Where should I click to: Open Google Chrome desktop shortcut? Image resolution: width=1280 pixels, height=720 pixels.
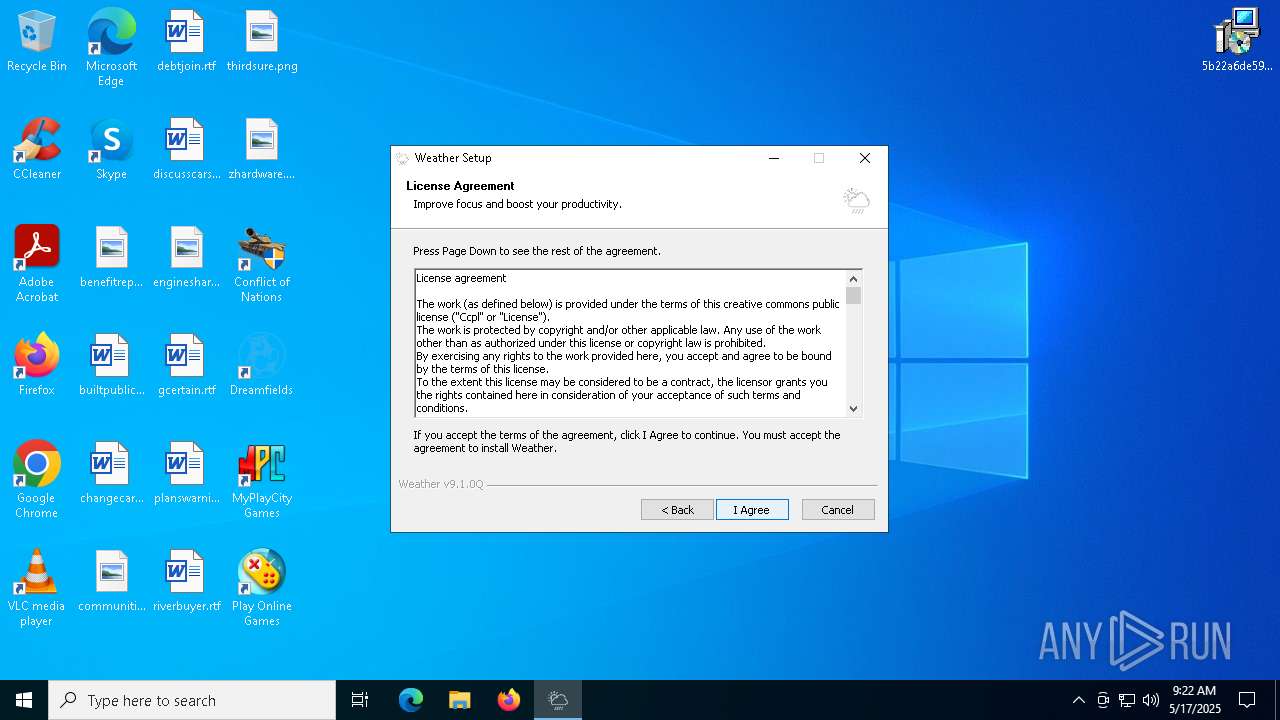37,480
